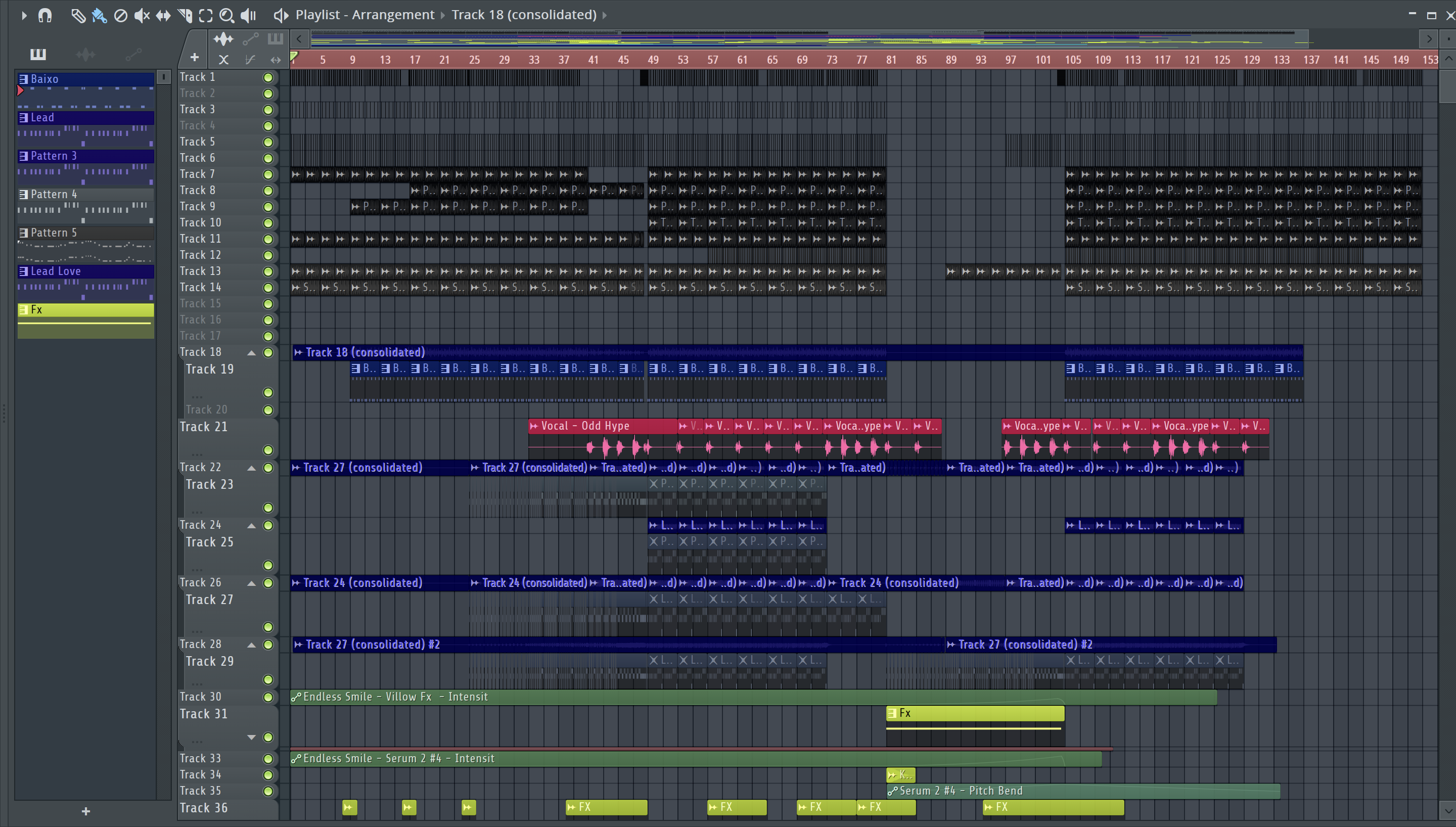Select the Paint brush tool
This screenshot has width=1456, height=827.
pyautogui.click(x=100, y=15)
